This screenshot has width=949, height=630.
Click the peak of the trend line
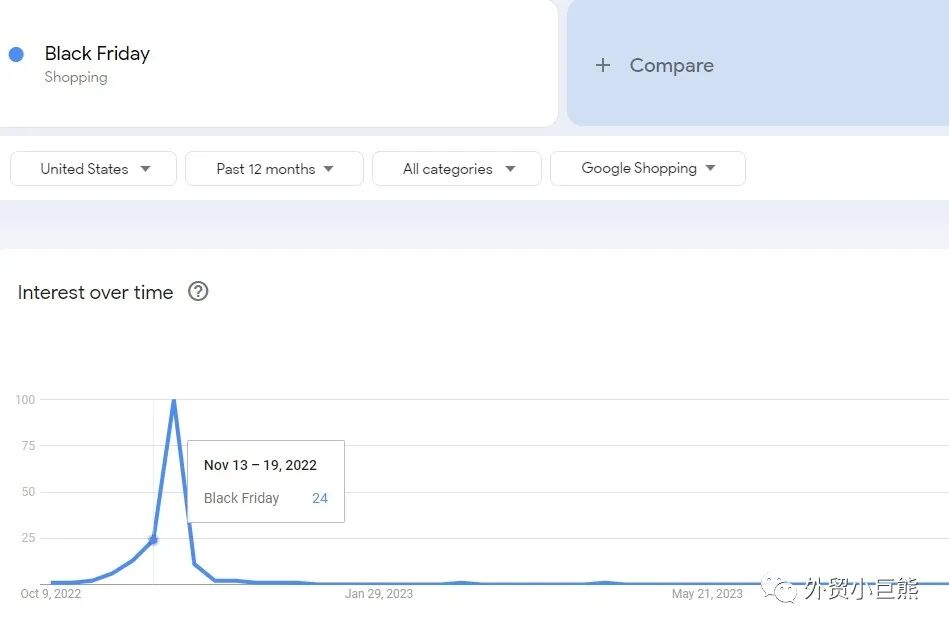174,400
